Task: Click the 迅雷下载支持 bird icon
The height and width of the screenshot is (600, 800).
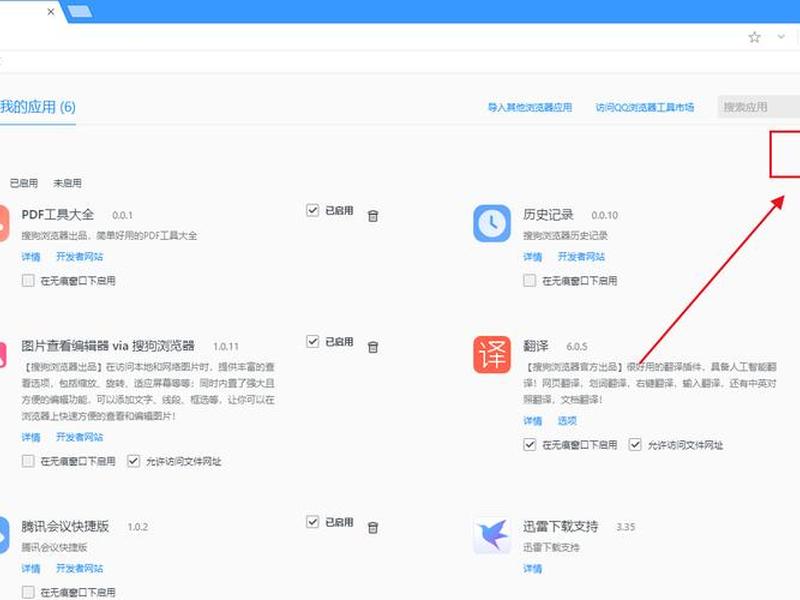Action: (x=492, y=535)
